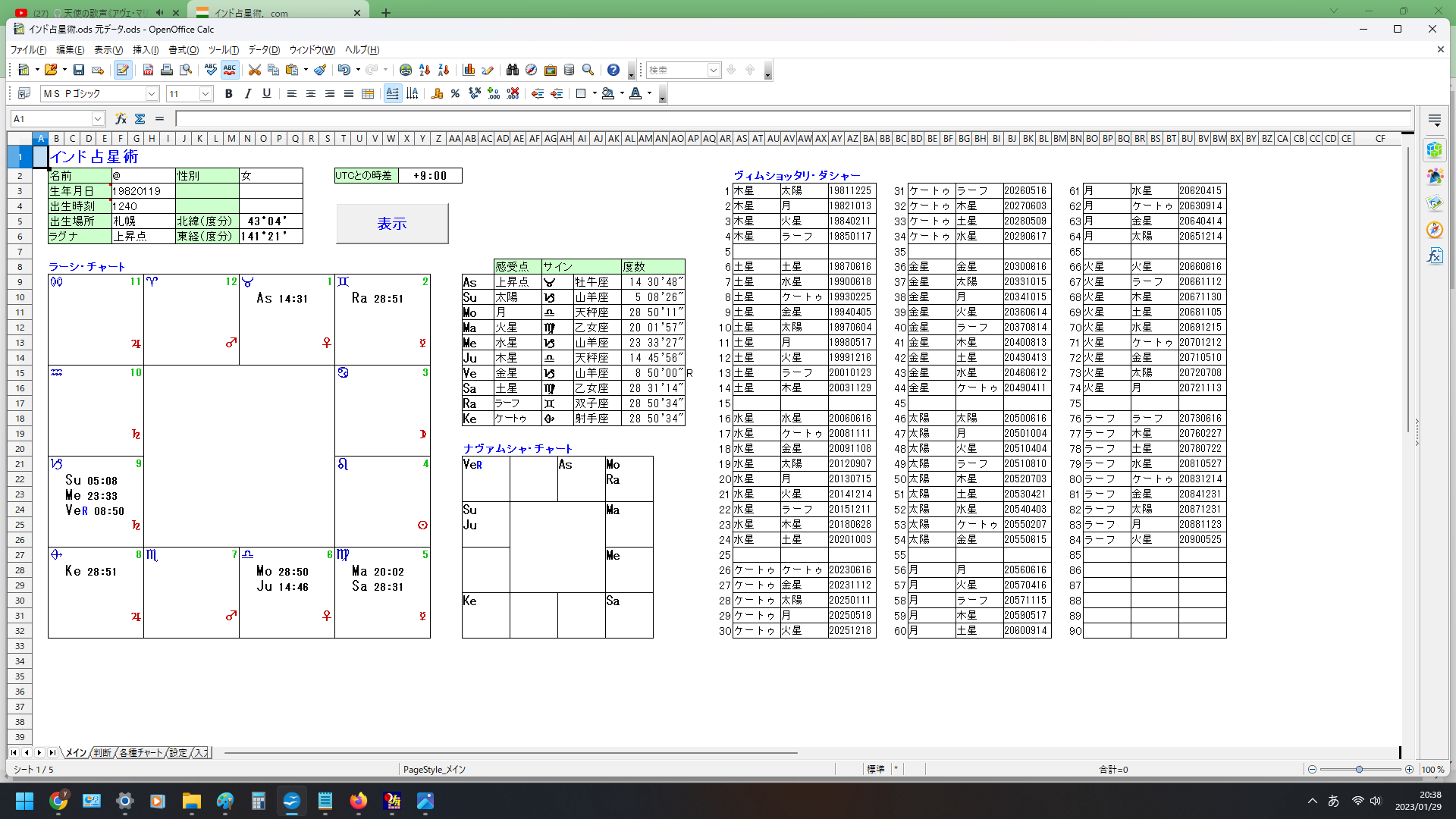The height and width of the screenshot is (819, 1456).
Task: Click the Function Wizard icon
Action: (121, 119)
